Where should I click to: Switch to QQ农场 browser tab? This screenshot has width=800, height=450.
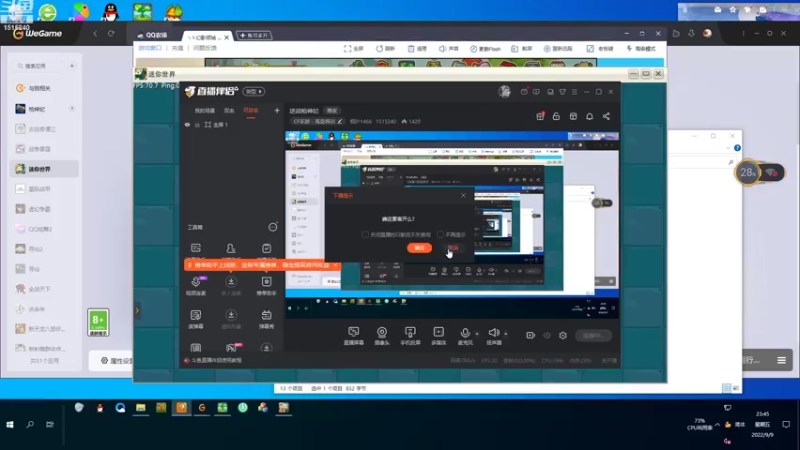tap(153, 35)
